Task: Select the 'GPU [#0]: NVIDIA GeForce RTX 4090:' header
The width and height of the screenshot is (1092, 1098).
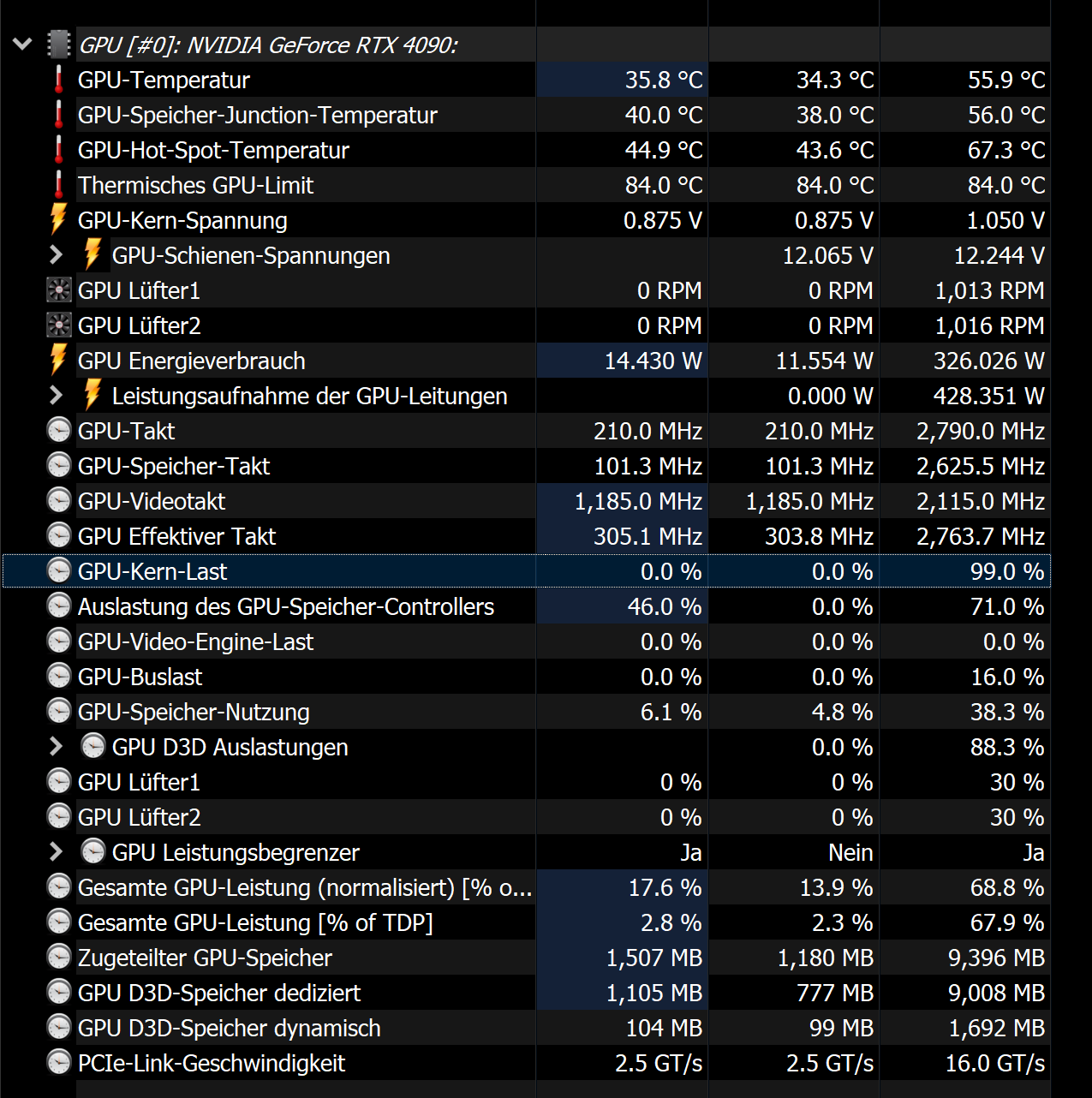Action: 268,45
